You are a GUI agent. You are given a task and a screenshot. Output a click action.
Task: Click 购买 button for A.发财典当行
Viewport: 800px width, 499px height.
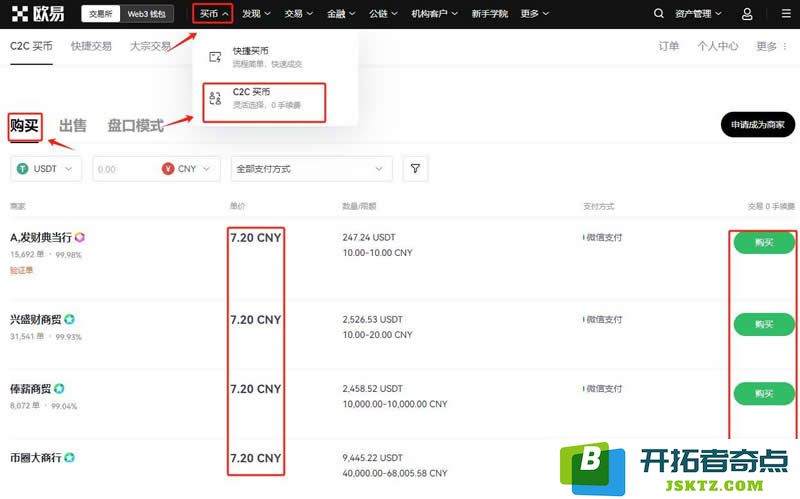pos(764,242)
